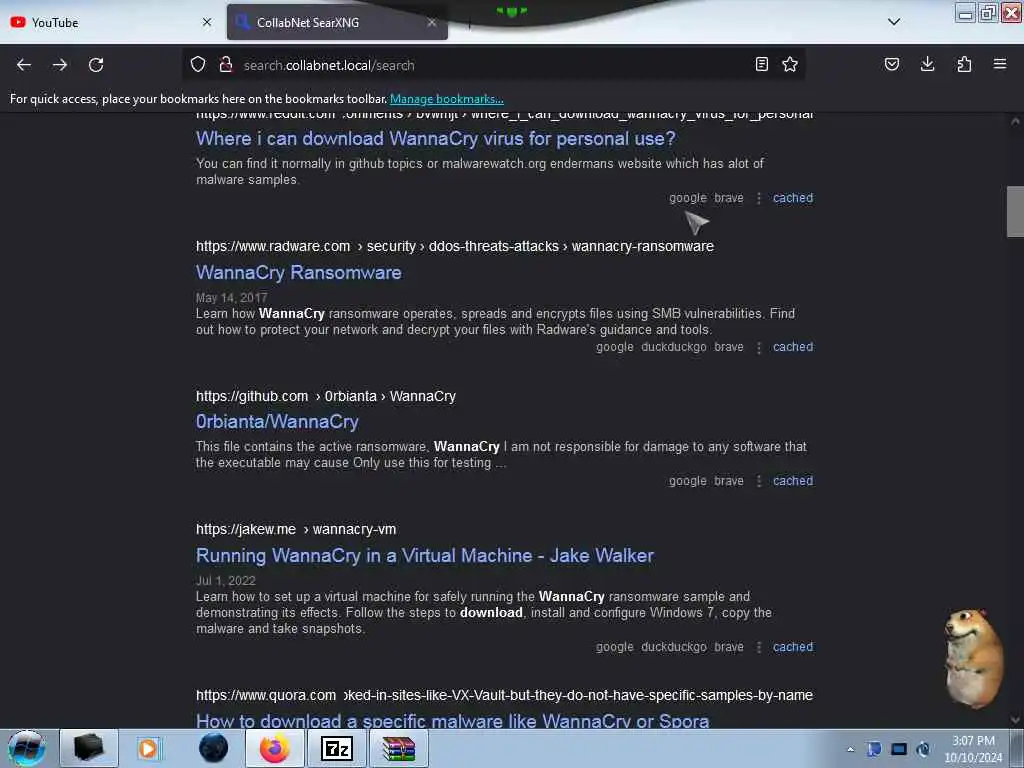Click the 'Jul 1, 2022' date text

225,581
